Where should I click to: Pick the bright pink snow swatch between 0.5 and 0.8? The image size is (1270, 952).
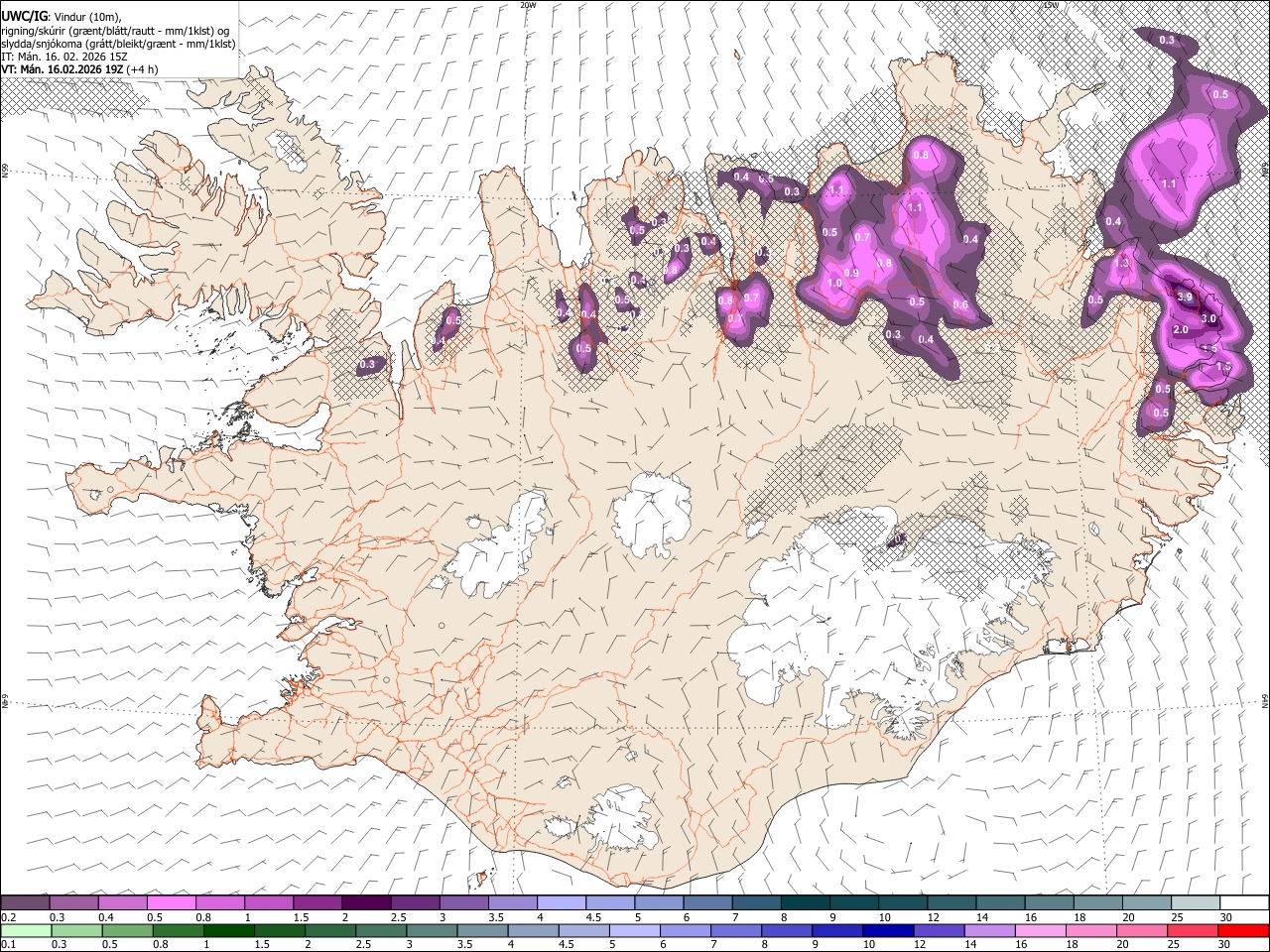(x=171, y=902)
